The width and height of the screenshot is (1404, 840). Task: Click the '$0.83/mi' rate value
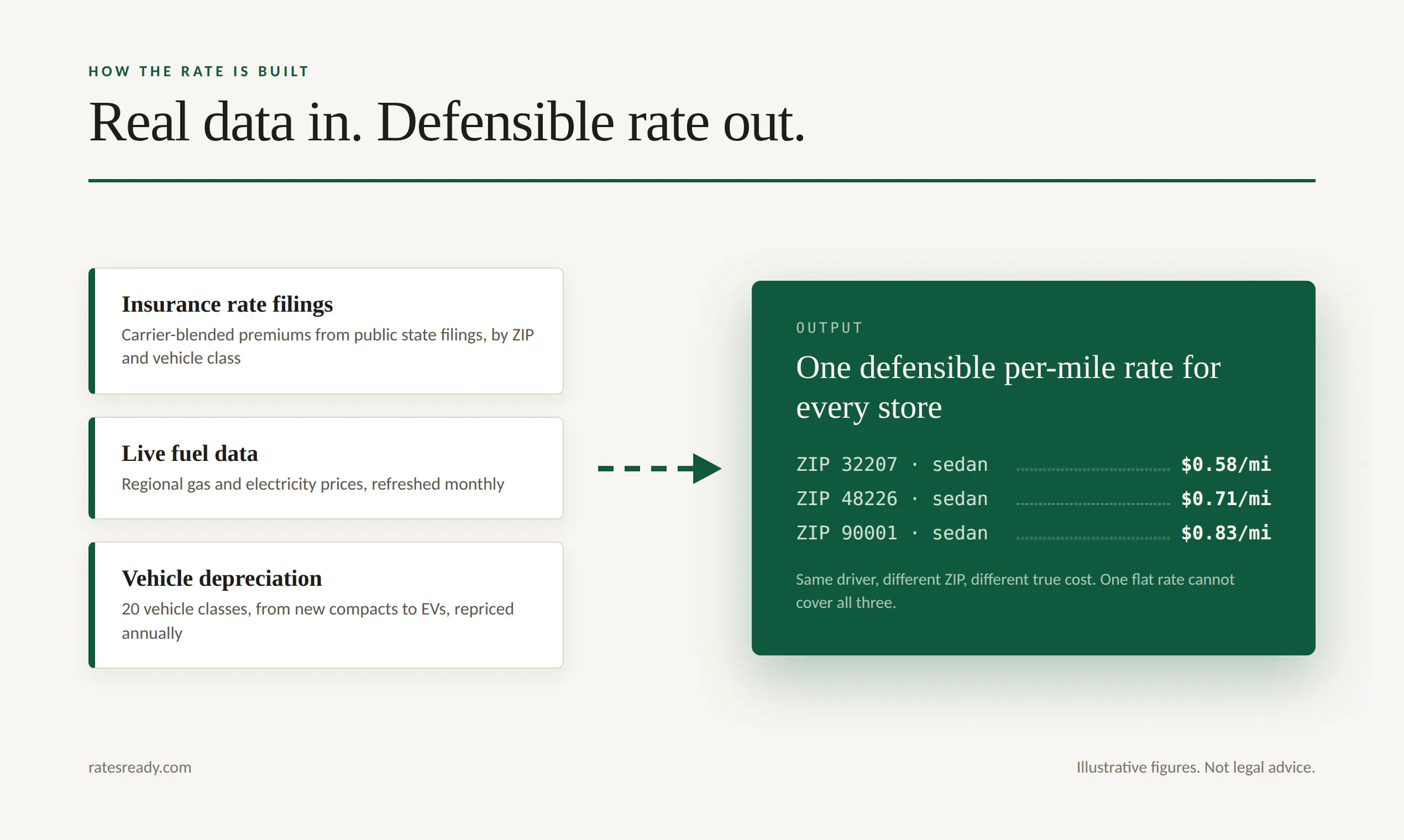pos(1225,533)
